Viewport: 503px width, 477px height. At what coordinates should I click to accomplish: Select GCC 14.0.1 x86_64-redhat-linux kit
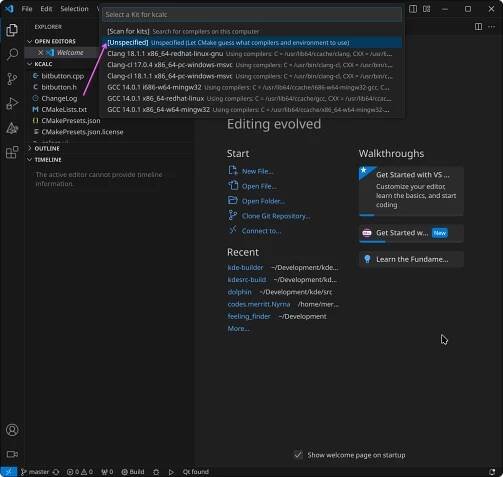click(252, 99)
